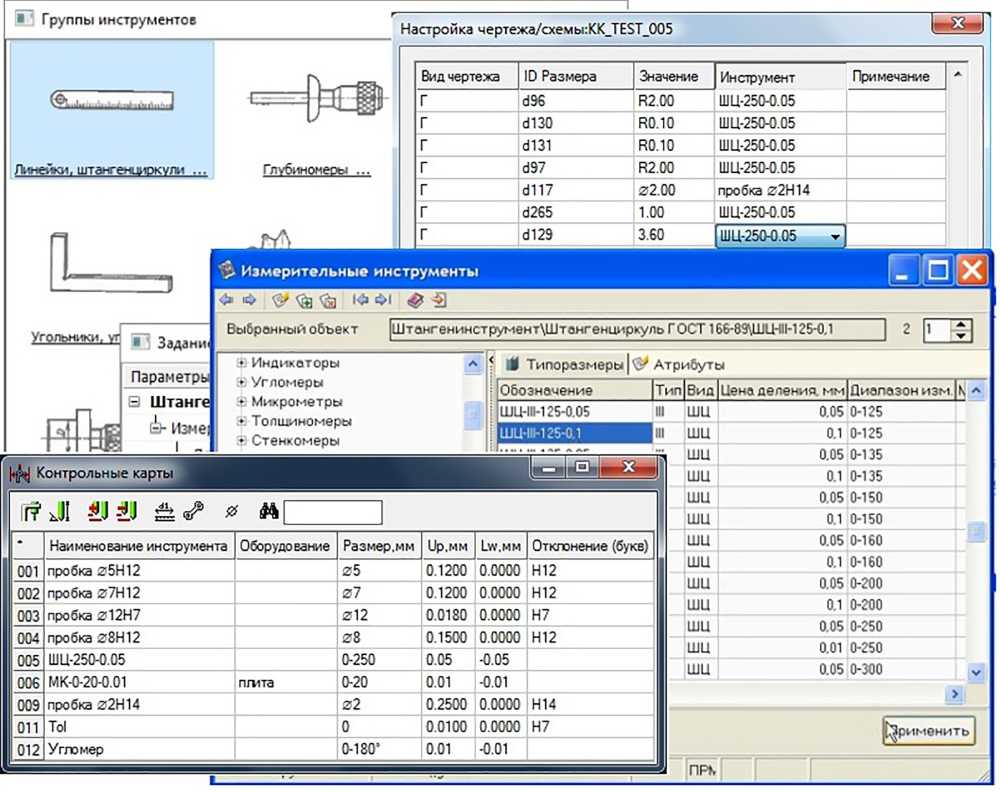Switch to the Типоразмеры tab
This screenshot has width=1000, height=791.
[565, 364]
